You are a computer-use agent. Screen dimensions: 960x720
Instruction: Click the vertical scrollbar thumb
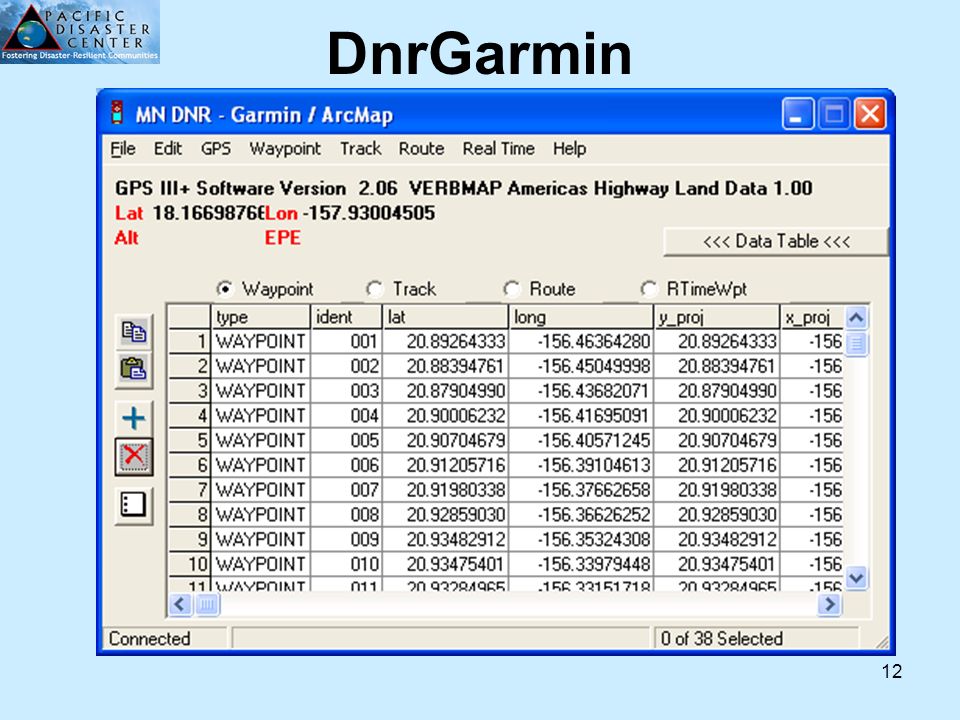[x=856, y=343]
